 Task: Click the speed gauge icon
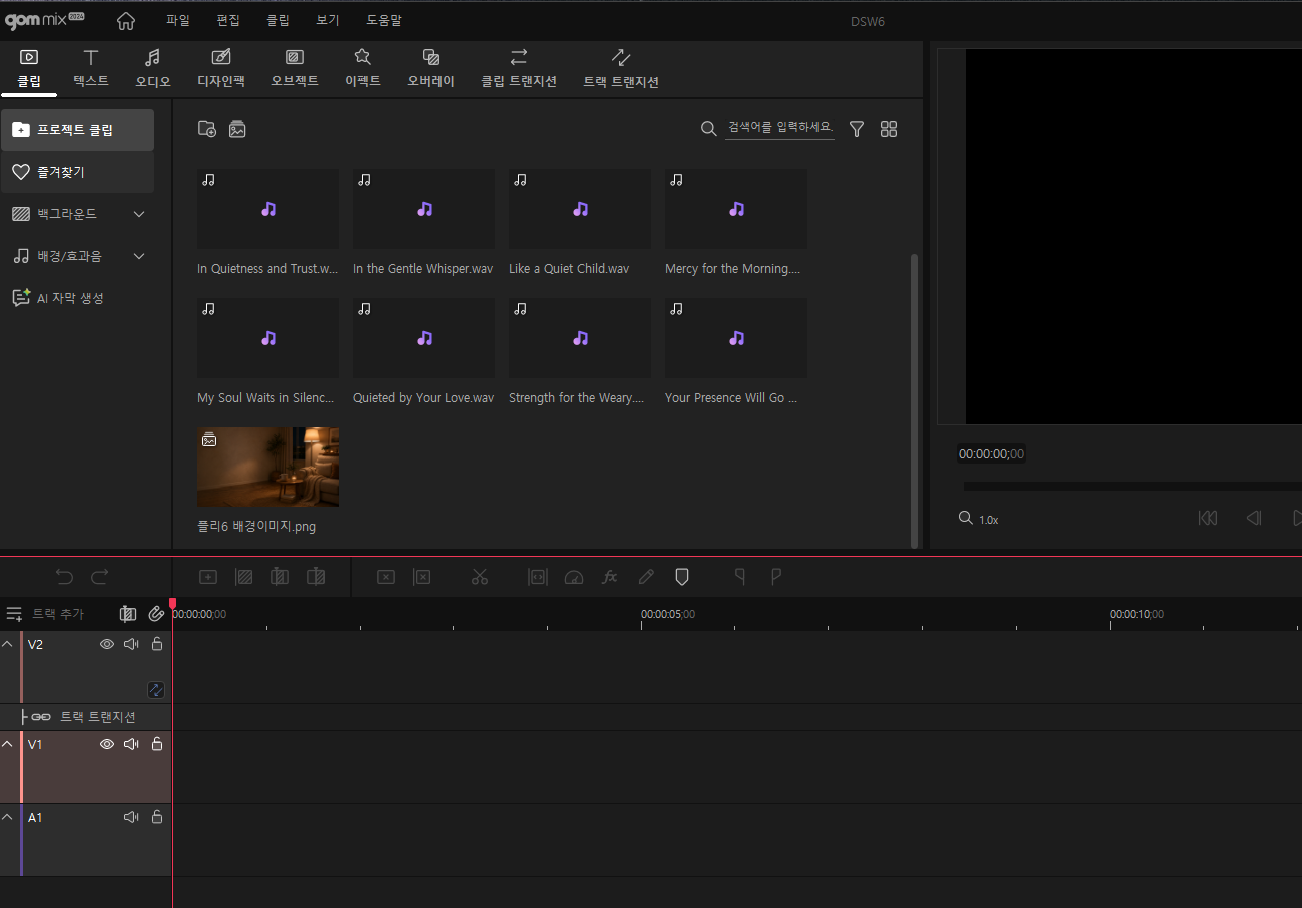(573, 577)
